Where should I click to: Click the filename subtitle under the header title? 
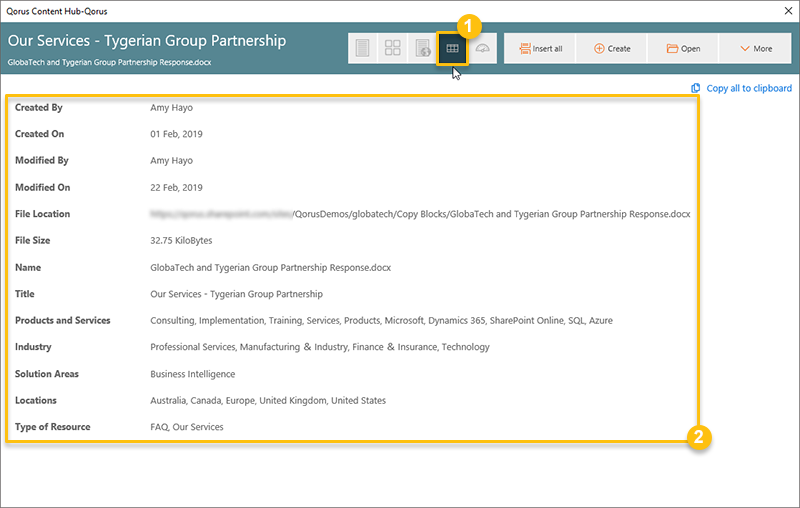pos(109,62)
